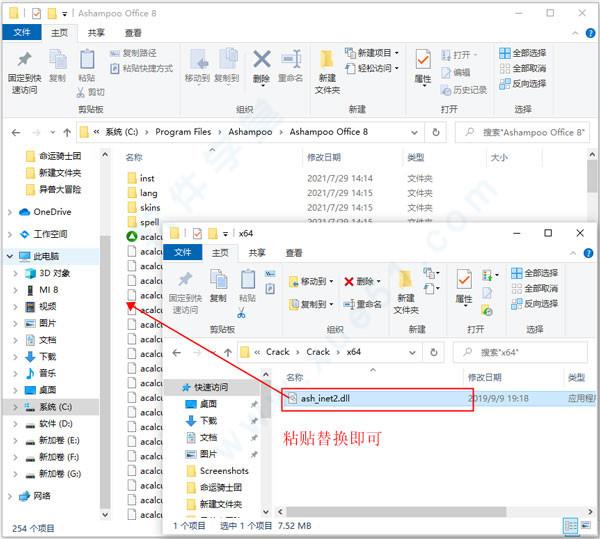Click Move to (移动到) in Ashampoo window ribbon
Screen dimensions: 600x539
click(x=197, y=66)
